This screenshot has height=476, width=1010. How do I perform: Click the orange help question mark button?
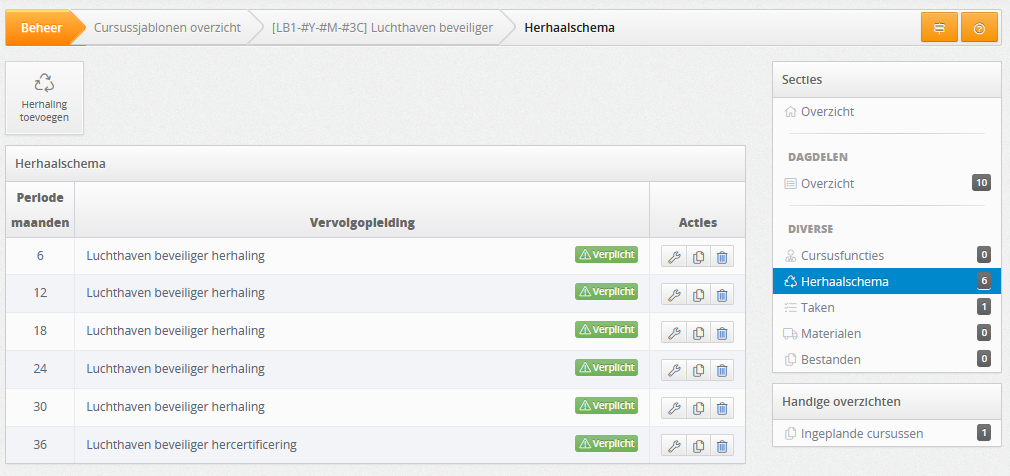[979, 28]
